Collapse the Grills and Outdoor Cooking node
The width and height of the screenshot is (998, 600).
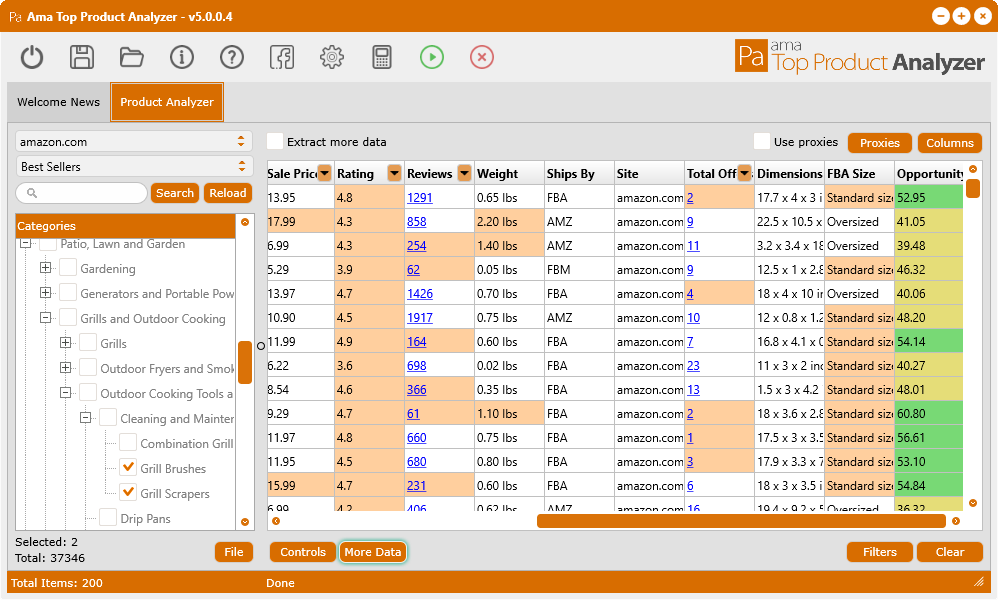coord(45,318)
